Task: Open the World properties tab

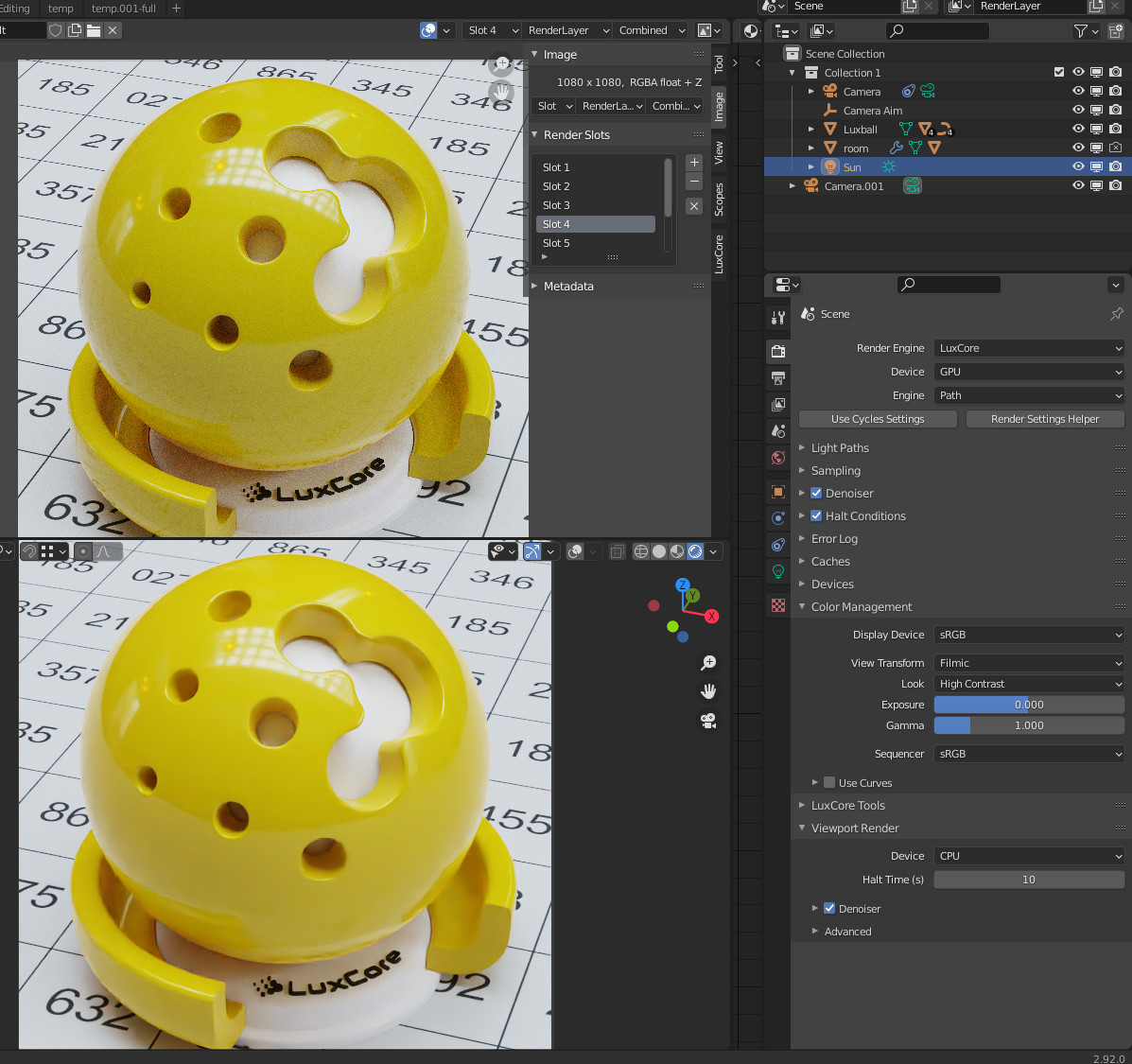Action: 778,458
